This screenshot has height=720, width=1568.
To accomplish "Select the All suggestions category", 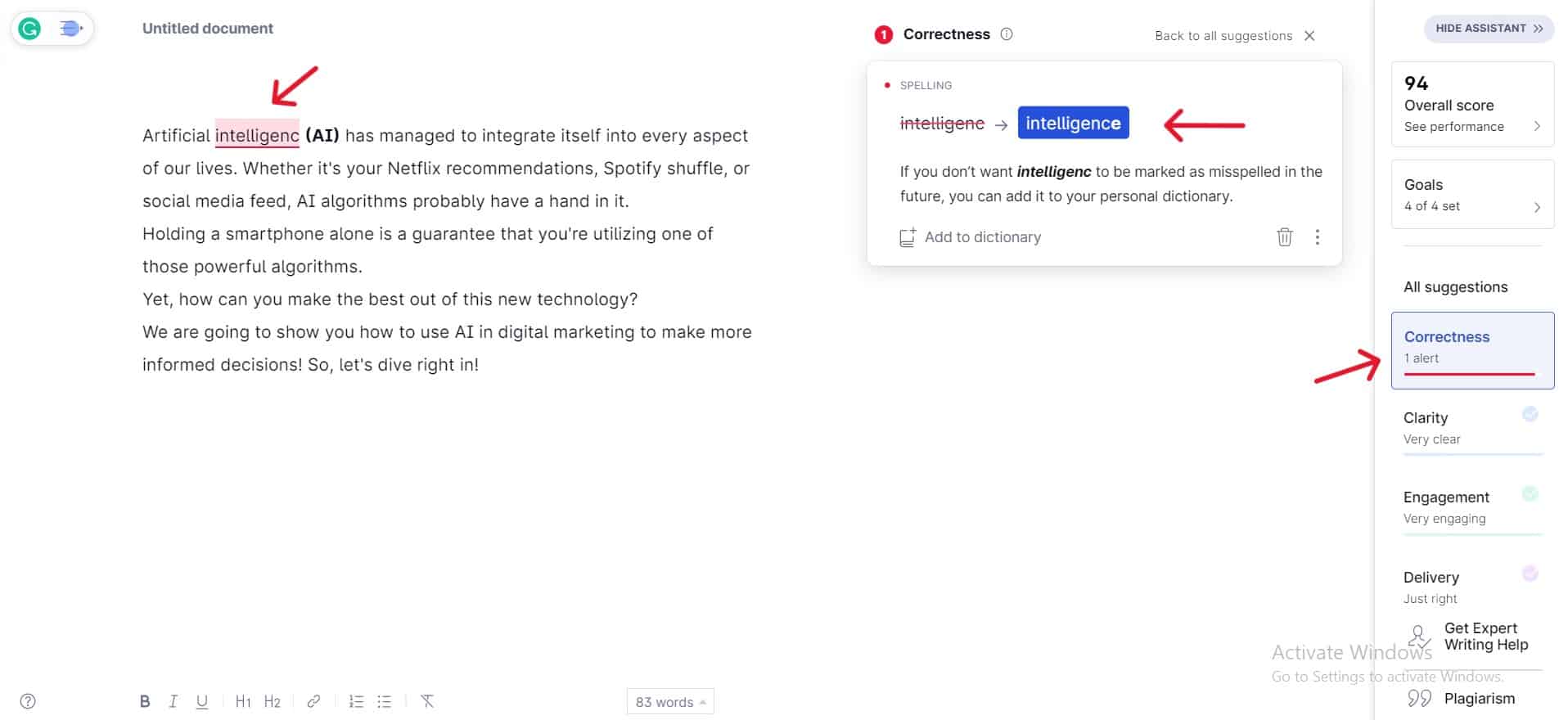I will point(1455,287).
